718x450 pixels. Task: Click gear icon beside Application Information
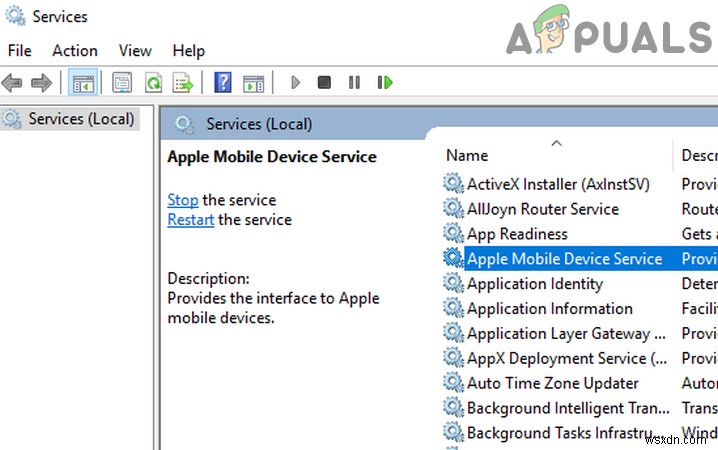(453, 307)
